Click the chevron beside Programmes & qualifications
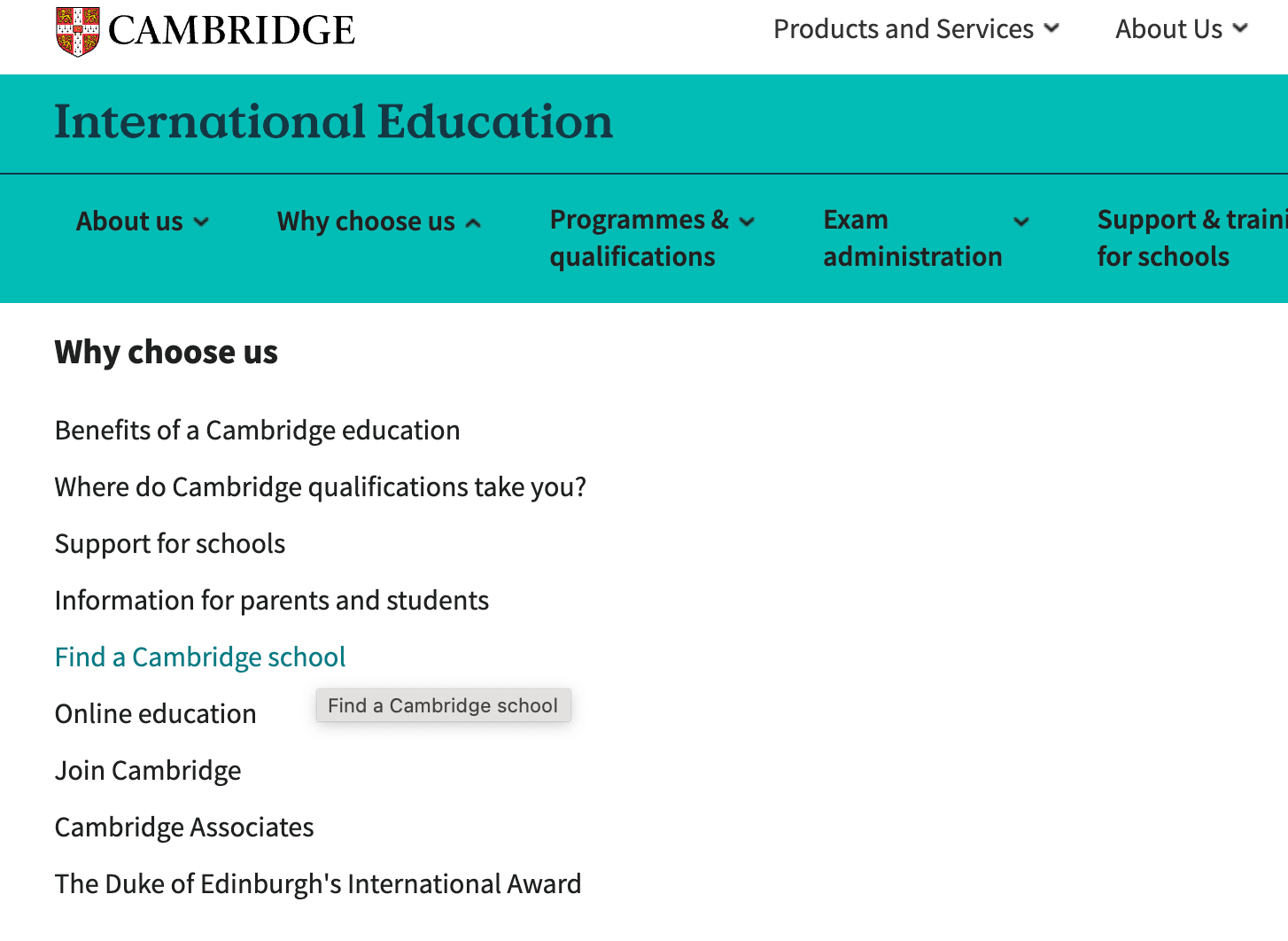 (747, 222)
